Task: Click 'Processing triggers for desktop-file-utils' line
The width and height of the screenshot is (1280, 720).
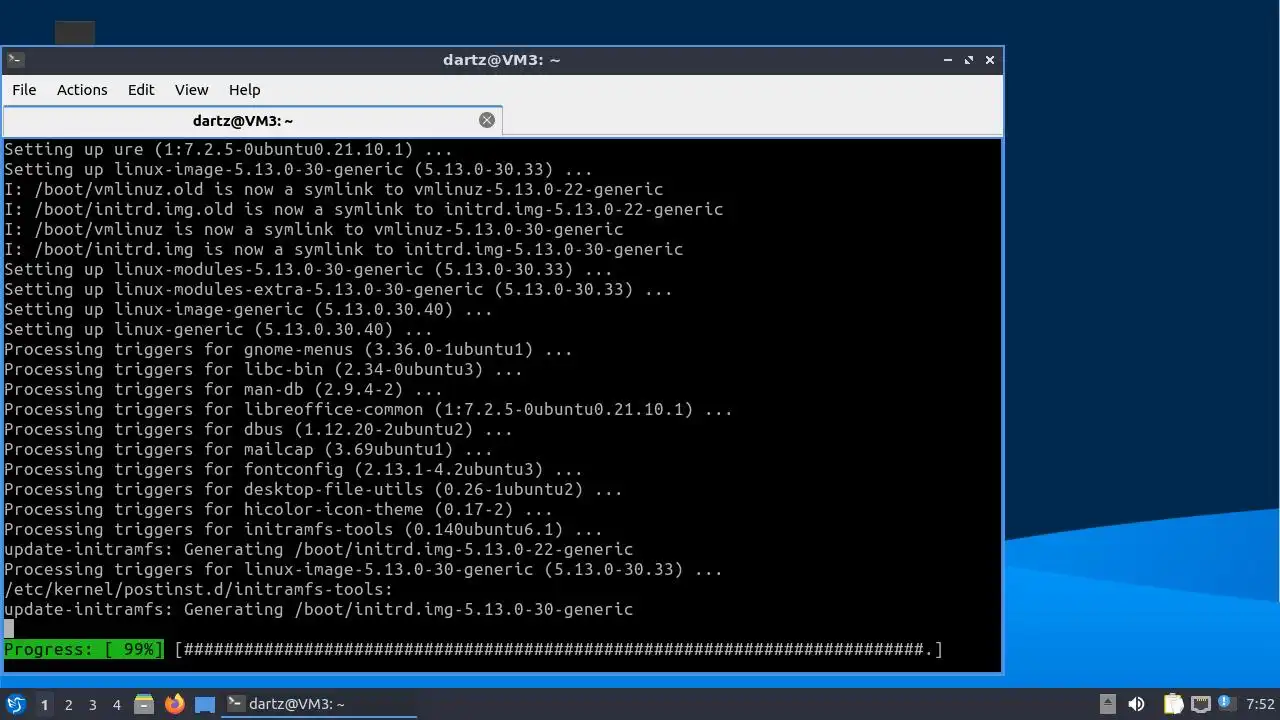Action: click(x=313, y=490)
